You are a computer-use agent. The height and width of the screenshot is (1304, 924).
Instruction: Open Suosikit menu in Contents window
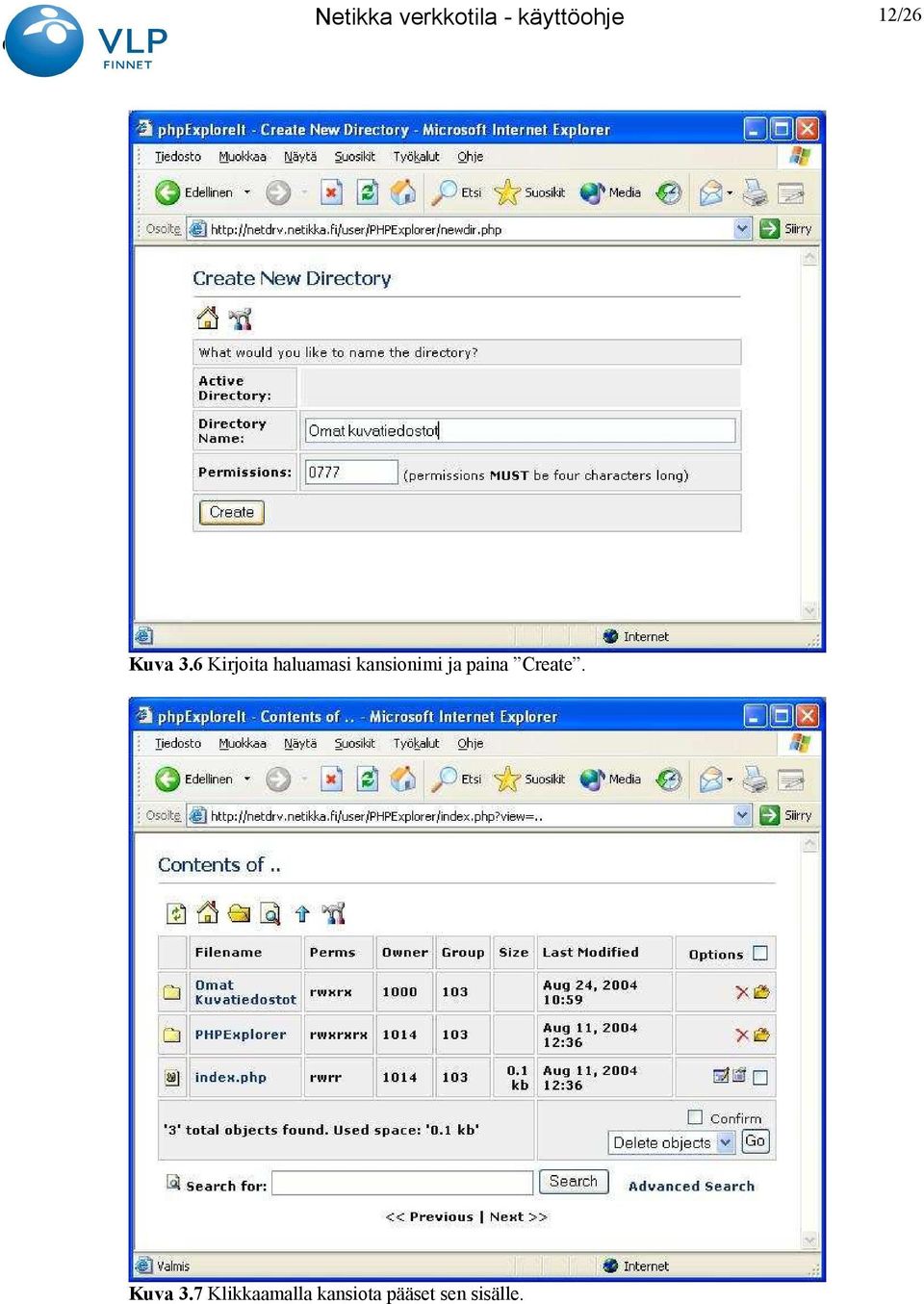355,743
